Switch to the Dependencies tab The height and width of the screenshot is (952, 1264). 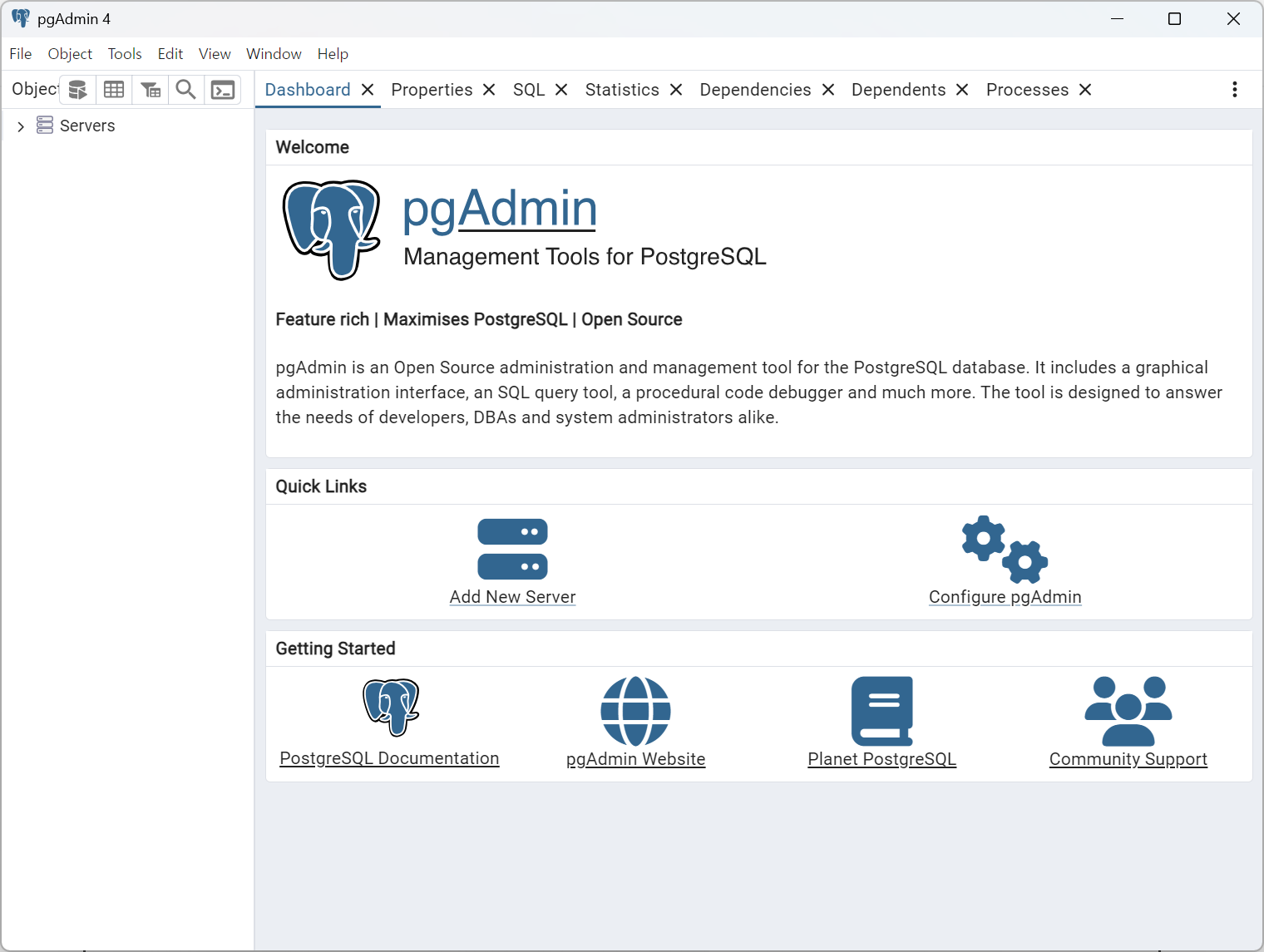tap(755, 90)
